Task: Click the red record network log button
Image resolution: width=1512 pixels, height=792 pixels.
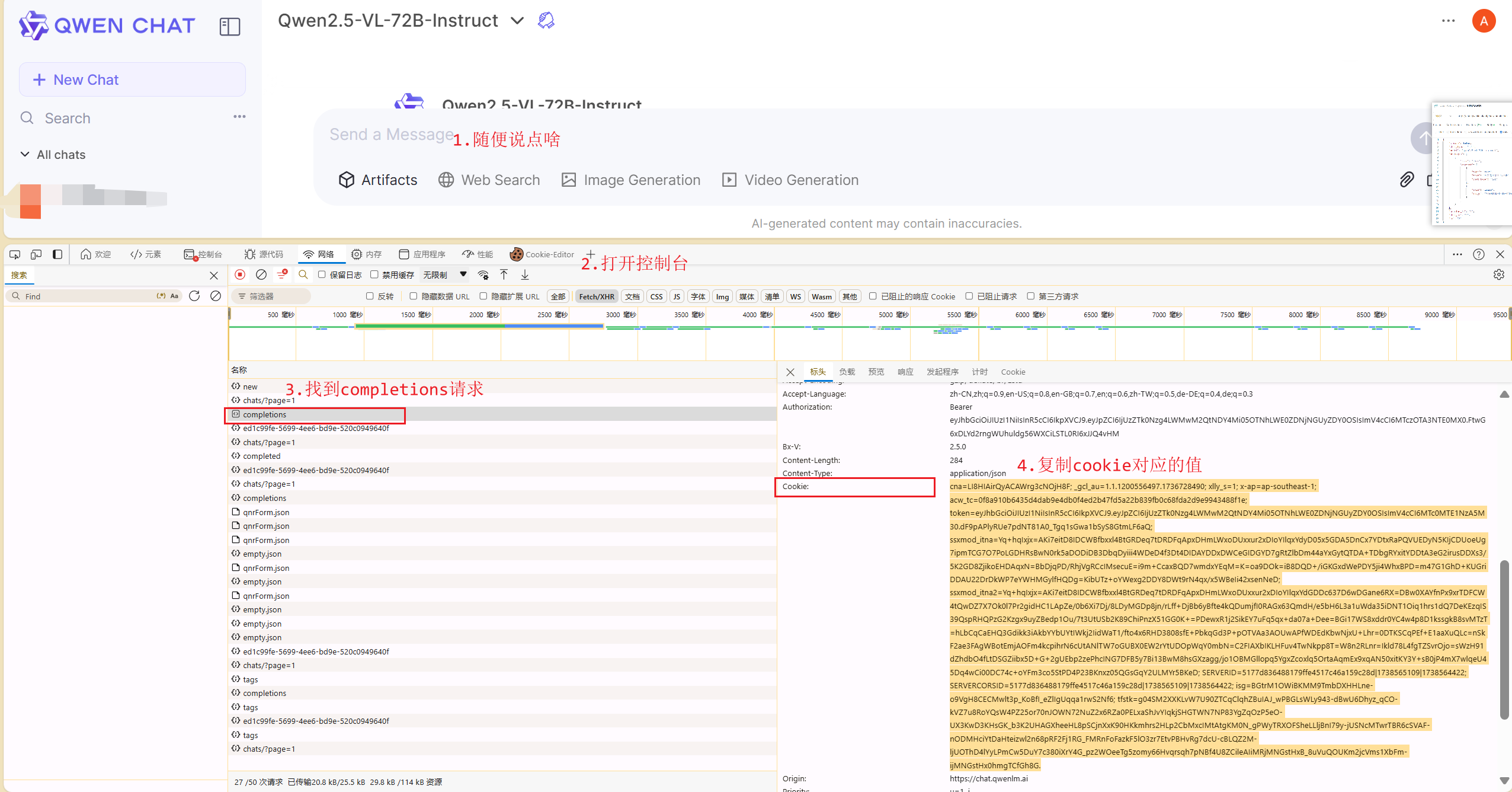Action: coord(240,274)
